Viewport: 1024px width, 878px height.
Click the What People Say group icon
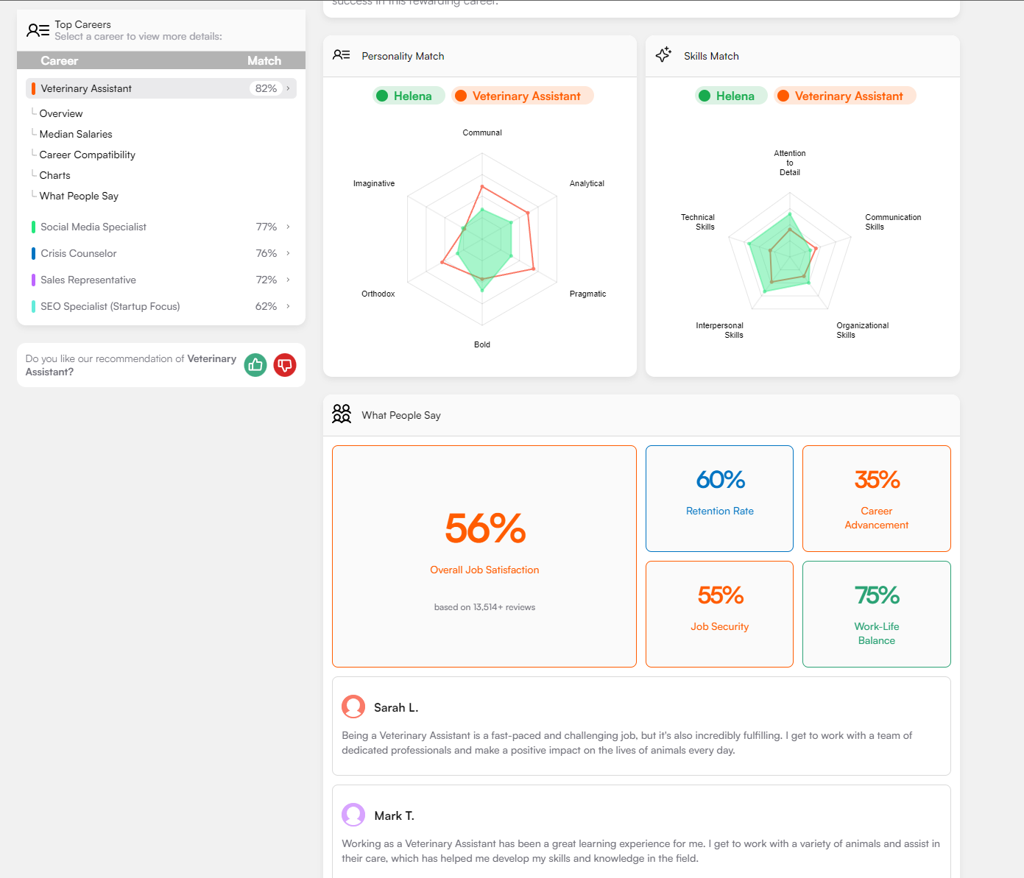[x=341, y=414]
